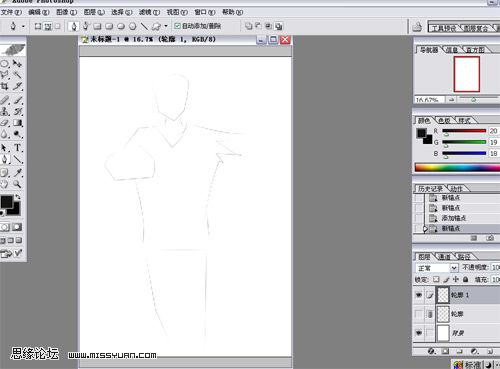The width and height of the screenshot is (500, 369).
Task: Select the Blur tool
Action: coord(5,134)
